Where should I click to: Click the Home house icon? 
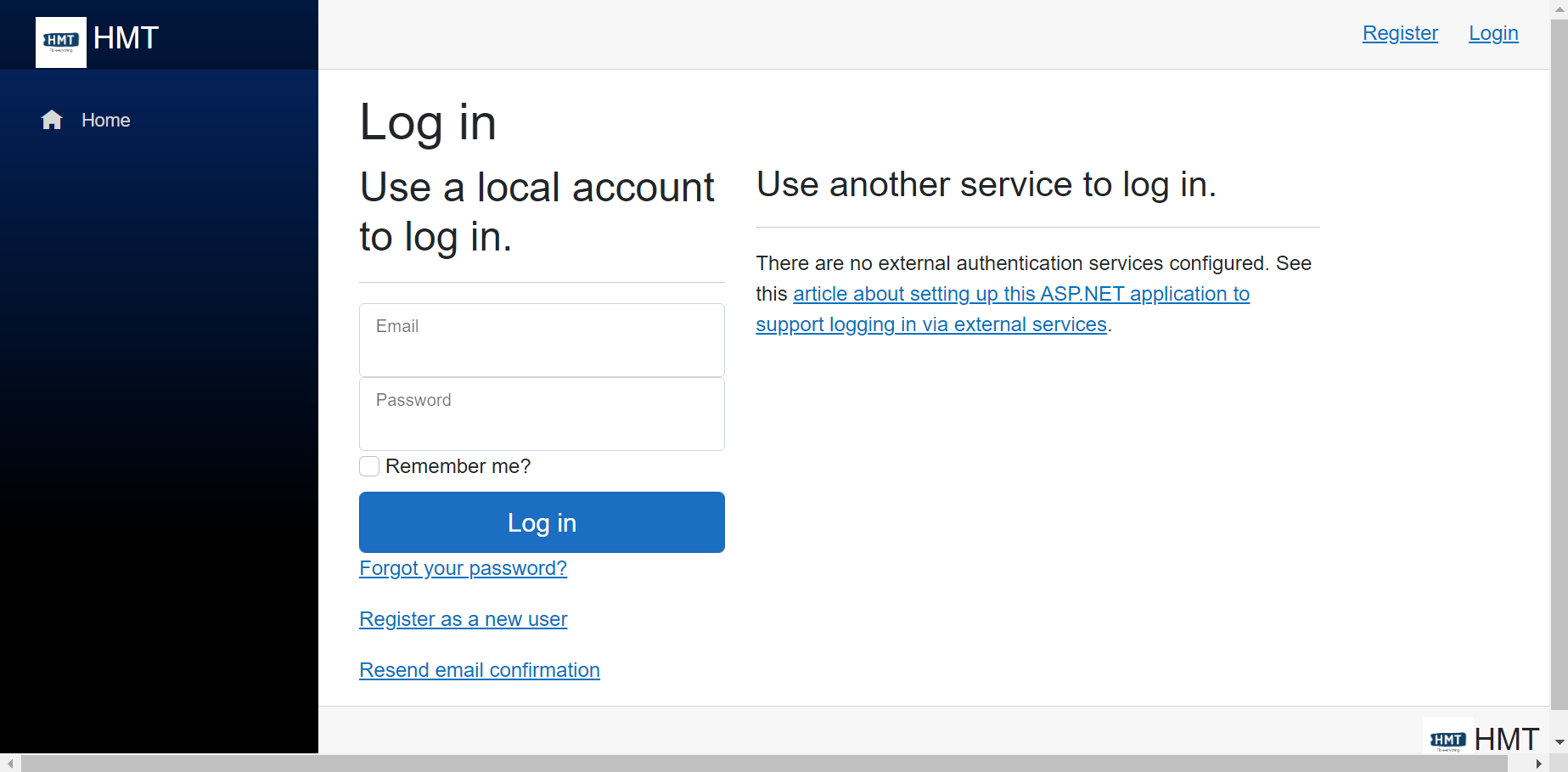52,120
